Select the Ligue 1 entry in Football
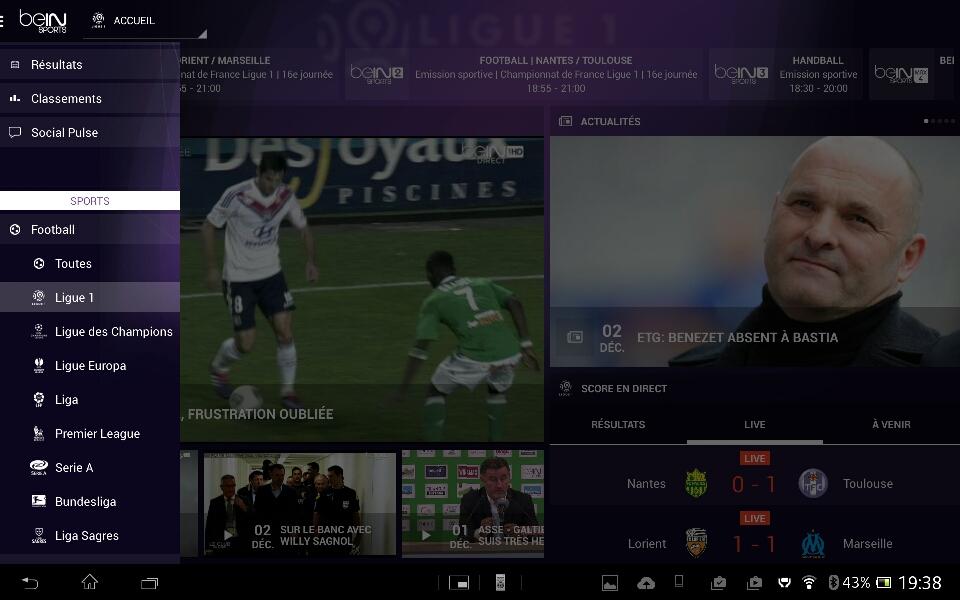 coord(74,297)
